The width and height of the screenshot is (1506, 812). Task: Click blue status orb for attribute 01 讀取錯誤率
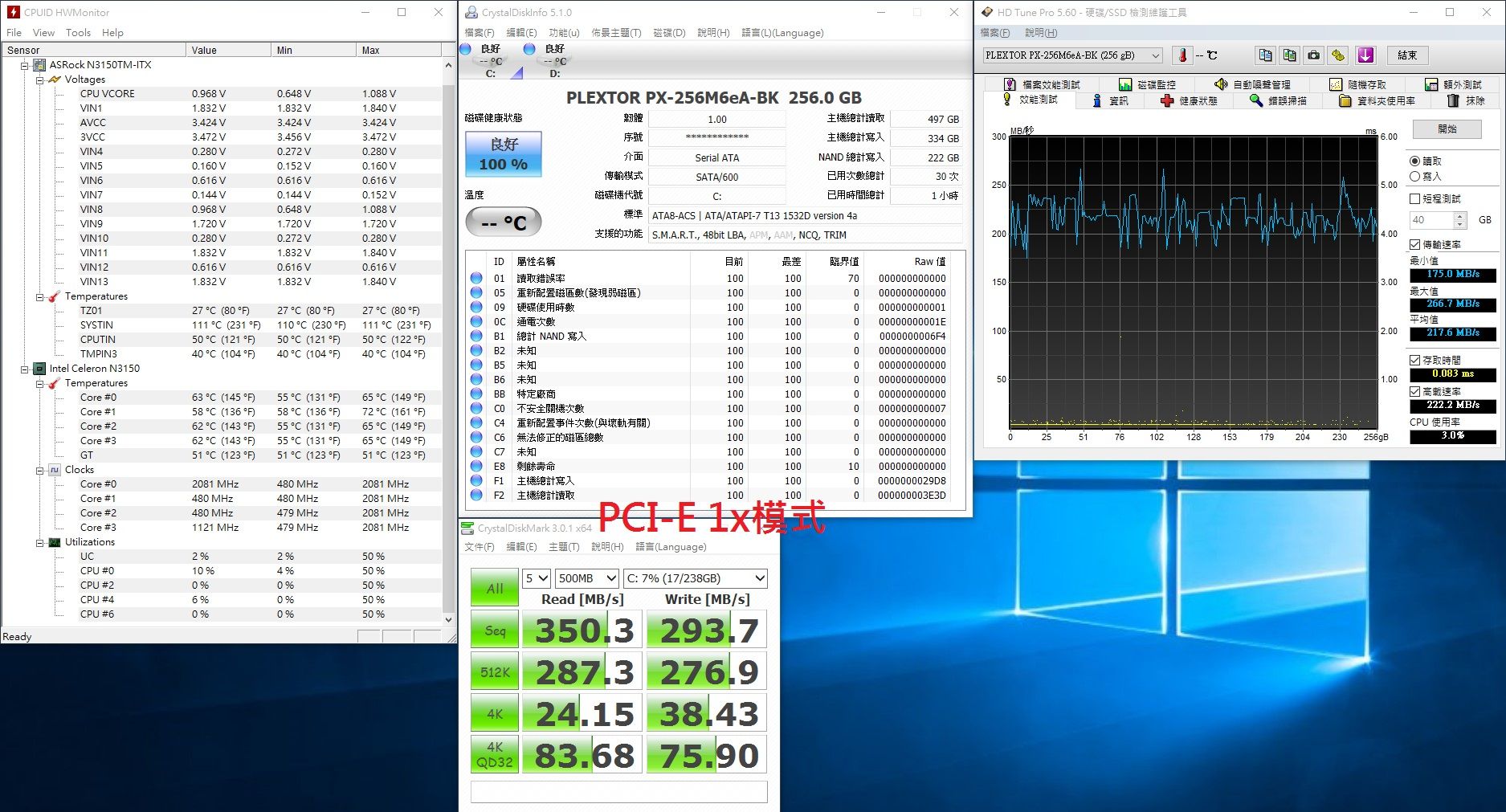[x=476, y=278]
